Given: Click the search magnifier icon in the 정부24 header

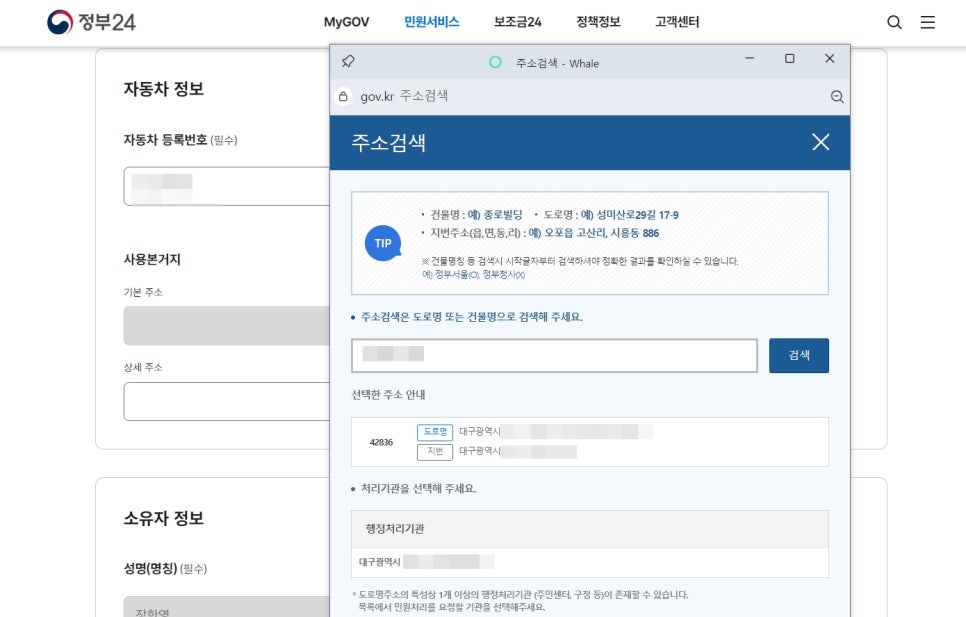Looking at the screenshot, I should 894,23.
